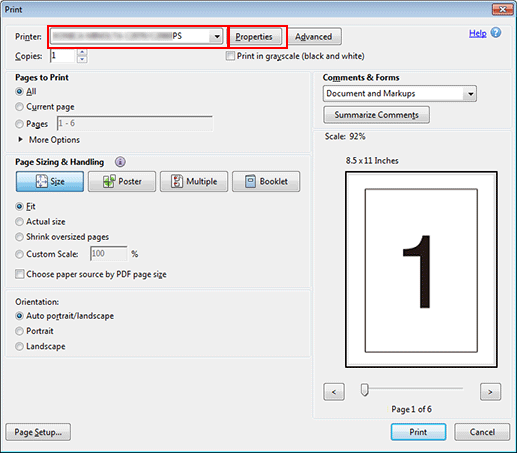Viewport: 517px width, 453px height.
Task: Open the Printer selection dropdown
Action: 137,36
